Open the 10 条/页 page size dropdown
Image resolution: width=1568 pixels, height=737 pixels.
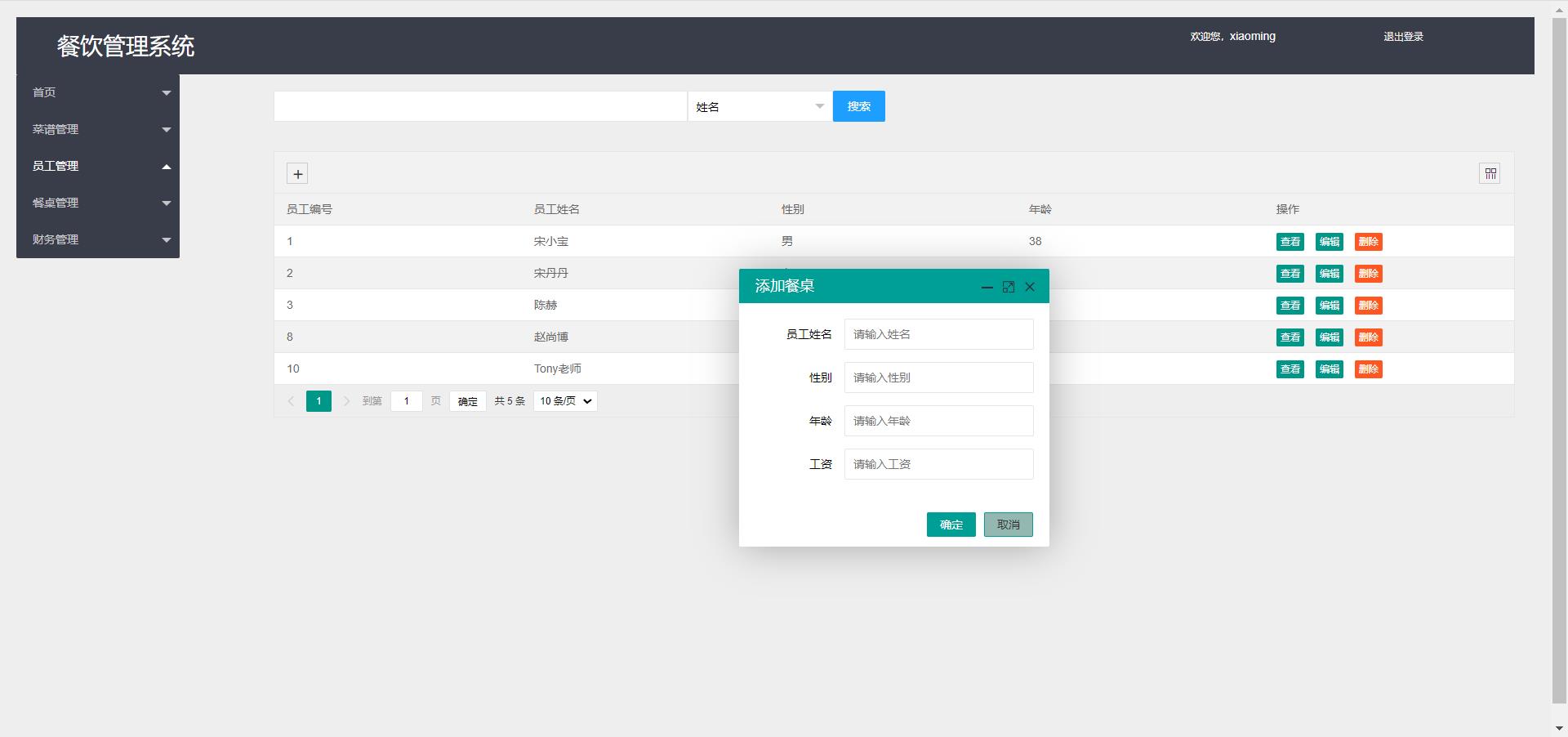coord(565,401)
